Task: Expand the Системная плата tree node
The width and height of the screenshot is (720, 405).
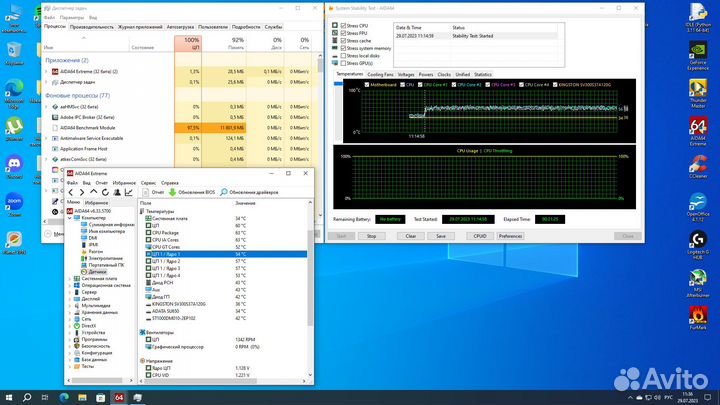Action: click(x=71, y=278)
